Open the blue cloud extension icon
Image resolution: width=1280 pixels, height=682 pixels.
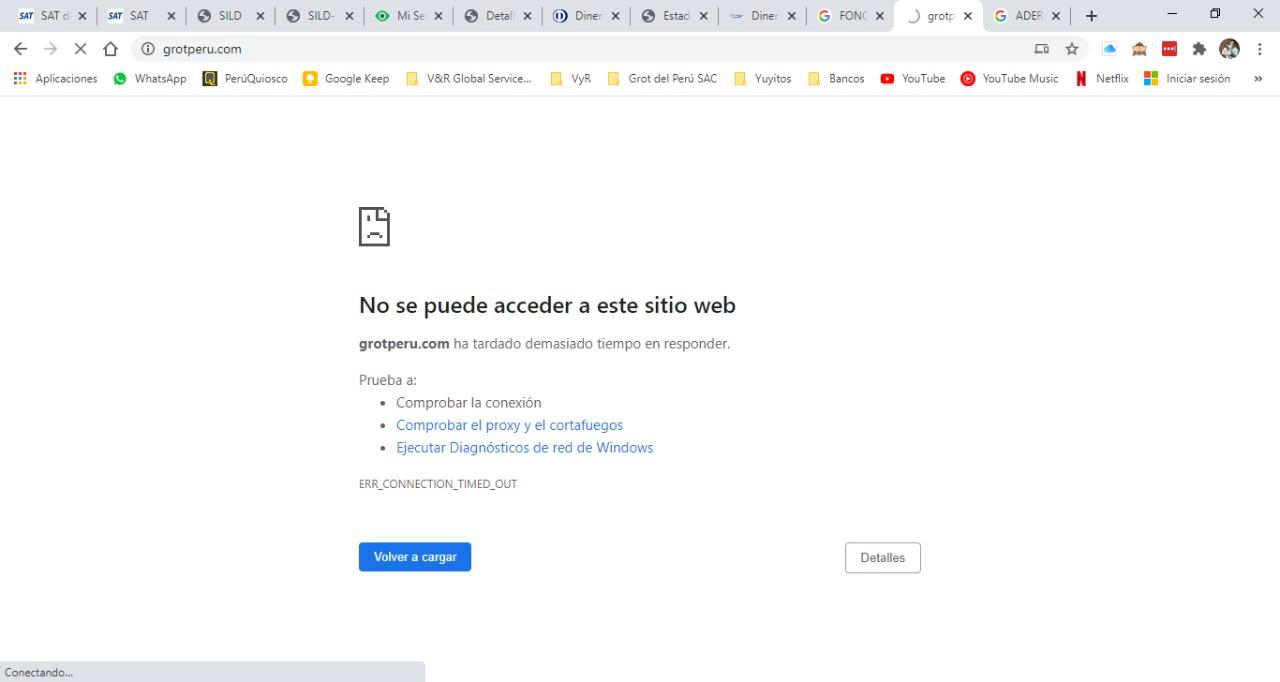pyautogui.click(x=1109, y=49)
